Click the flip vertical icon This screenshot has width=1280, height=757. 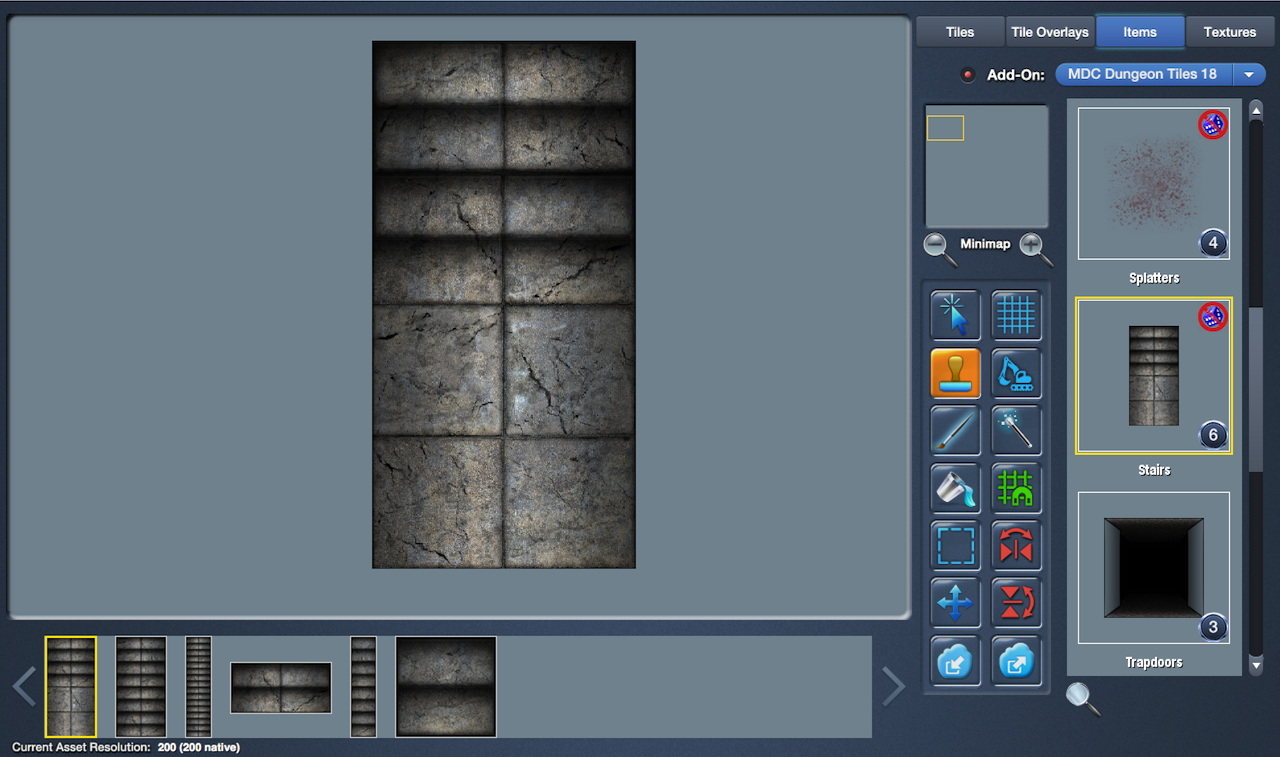[1016, 603]
